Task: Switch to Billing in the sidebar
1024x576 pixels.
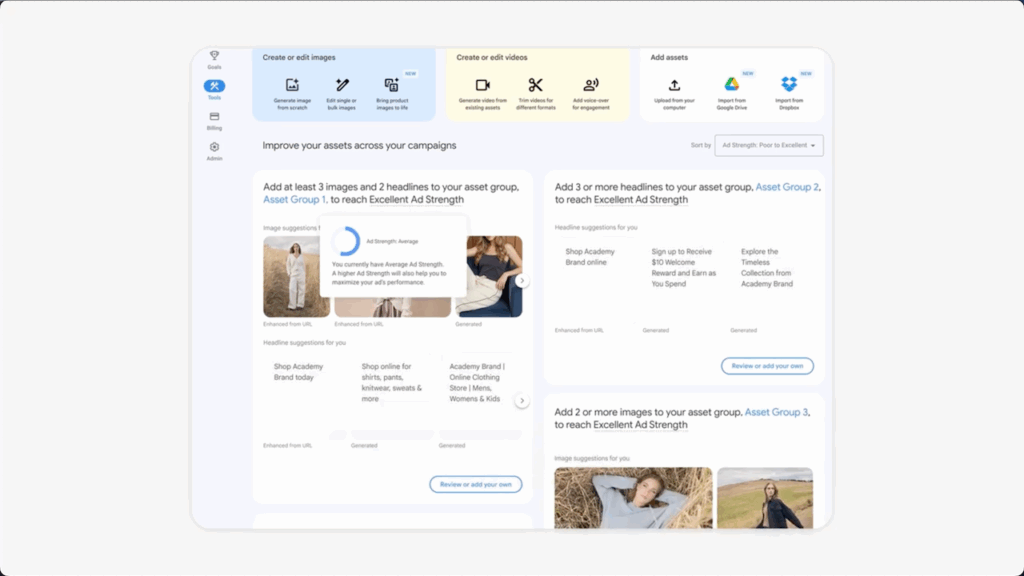Action: [x=214, y=120]
